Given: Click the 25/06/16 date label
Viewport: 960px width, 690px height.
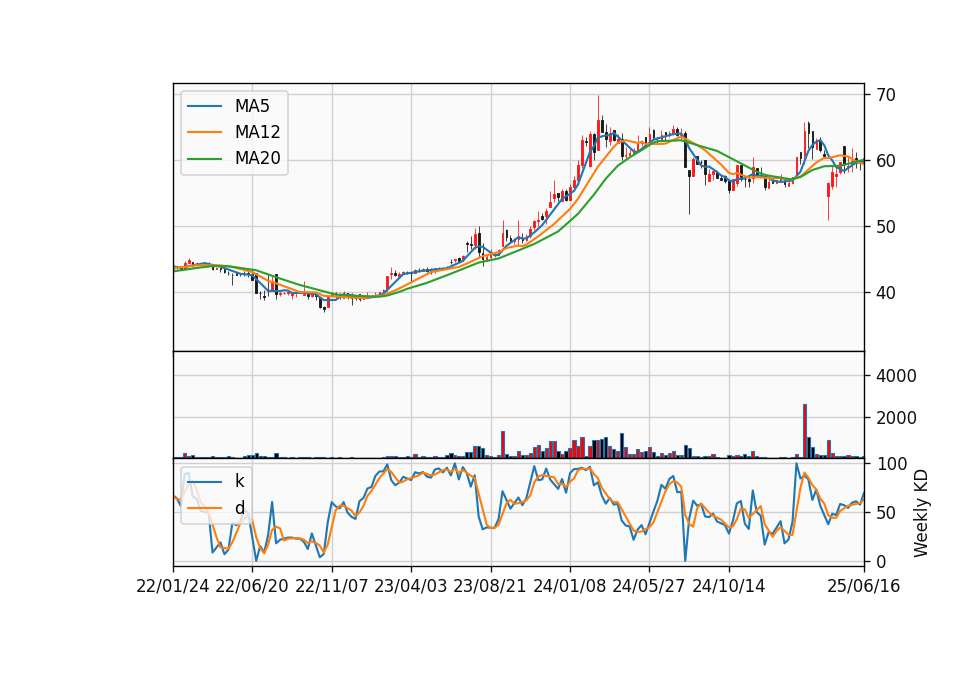Looking at the screenshot, I should click(x=864, y=586).
